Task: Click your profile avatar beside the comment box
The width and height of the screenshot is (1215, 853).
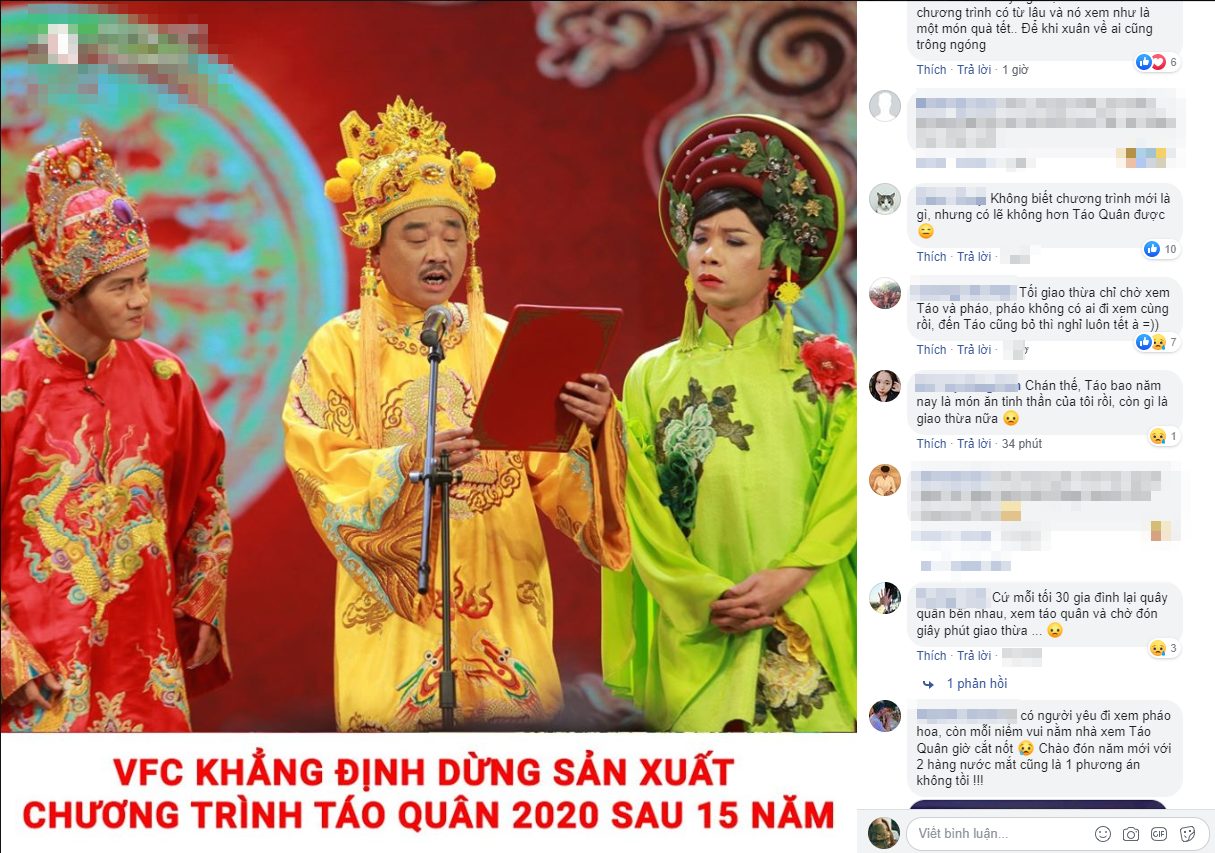Action: tap(884, 833)
